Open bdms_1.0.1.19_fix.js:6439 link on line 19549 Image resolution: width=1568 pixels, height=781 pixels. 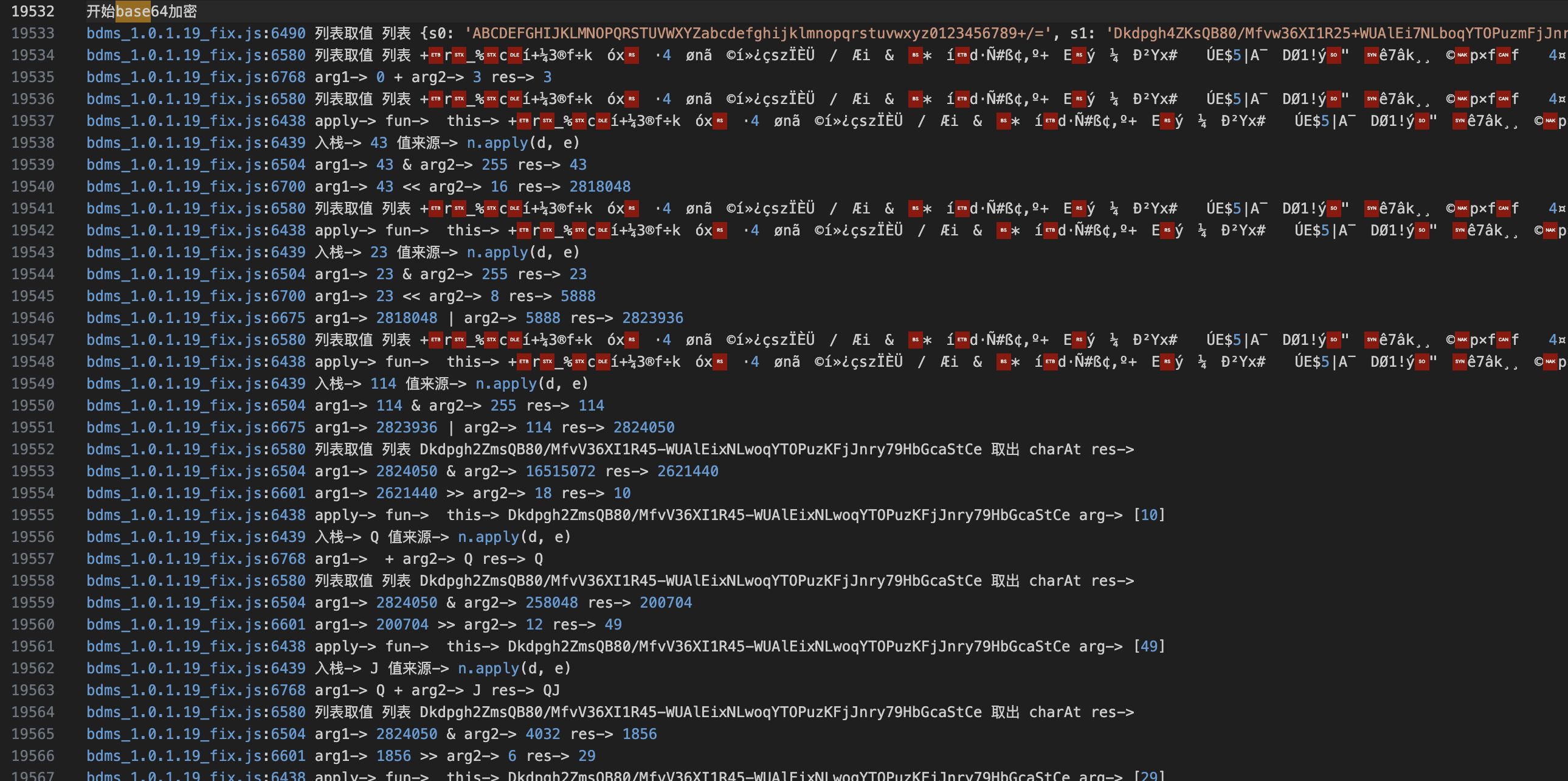(195, 383)
